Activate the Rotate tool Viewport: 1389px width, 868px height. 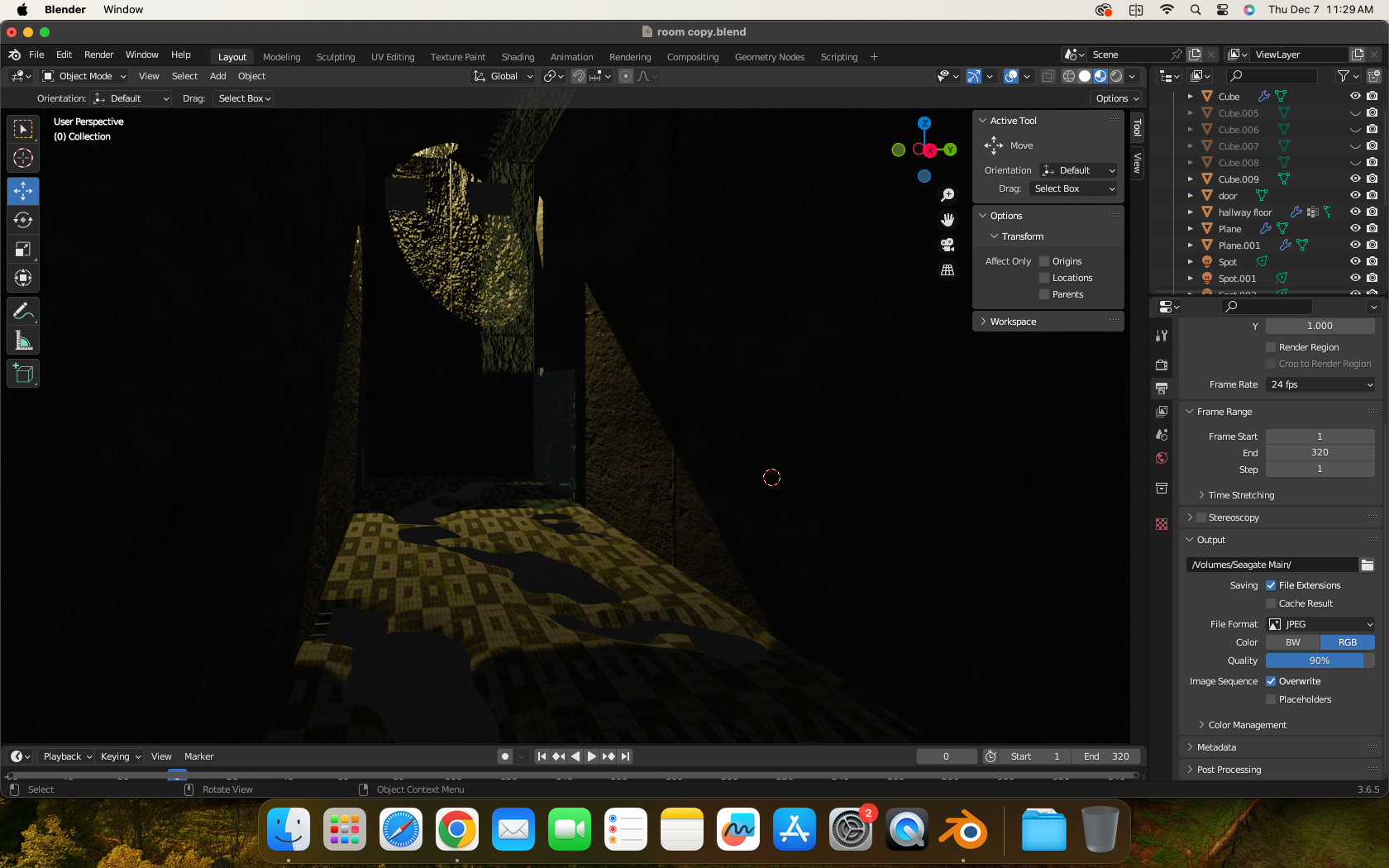pyautogui.click(x=23, y=220)
